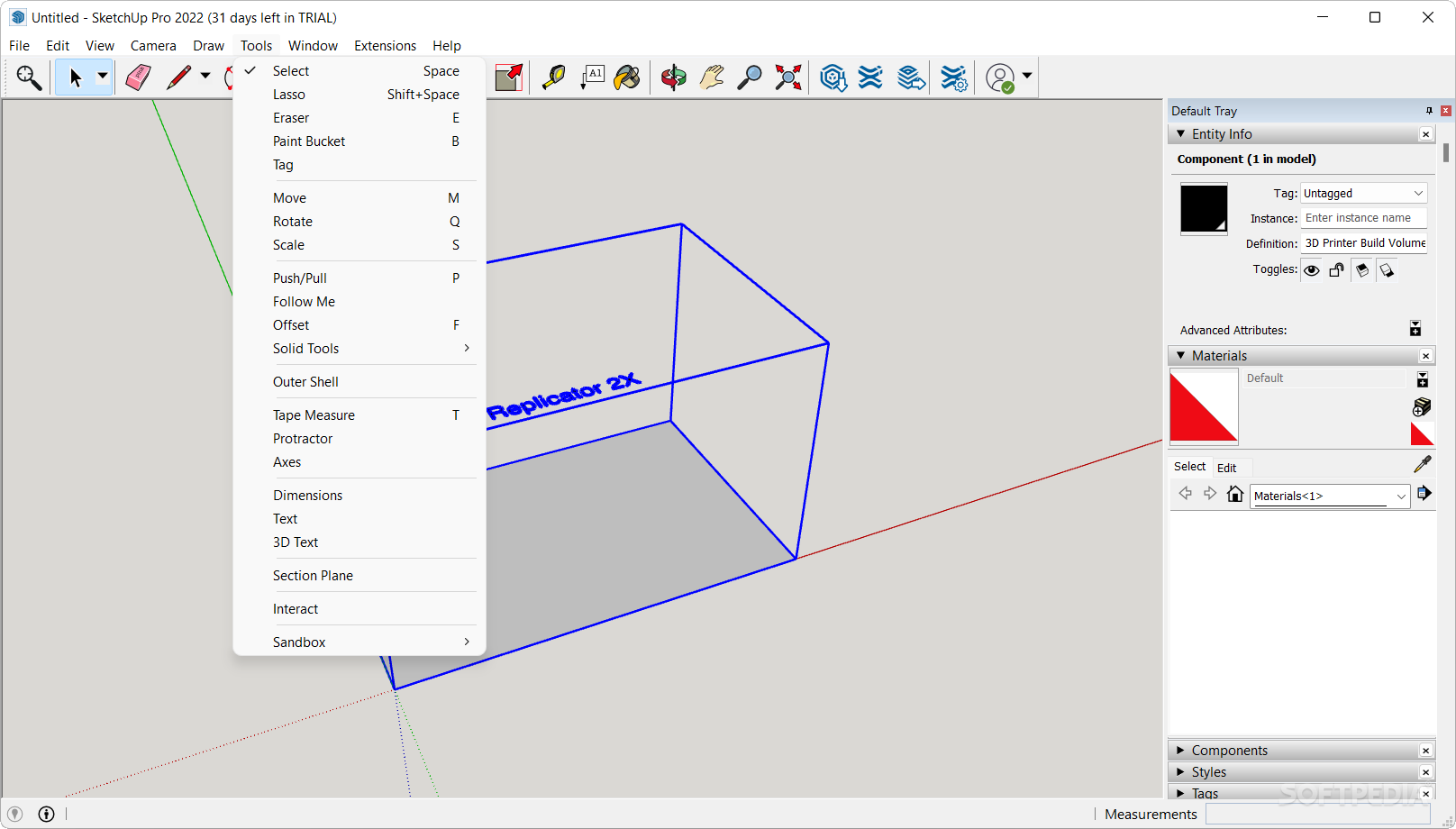Click the Send to LayOut icon
1456x829 pixels.
click(x=912, y=77)
